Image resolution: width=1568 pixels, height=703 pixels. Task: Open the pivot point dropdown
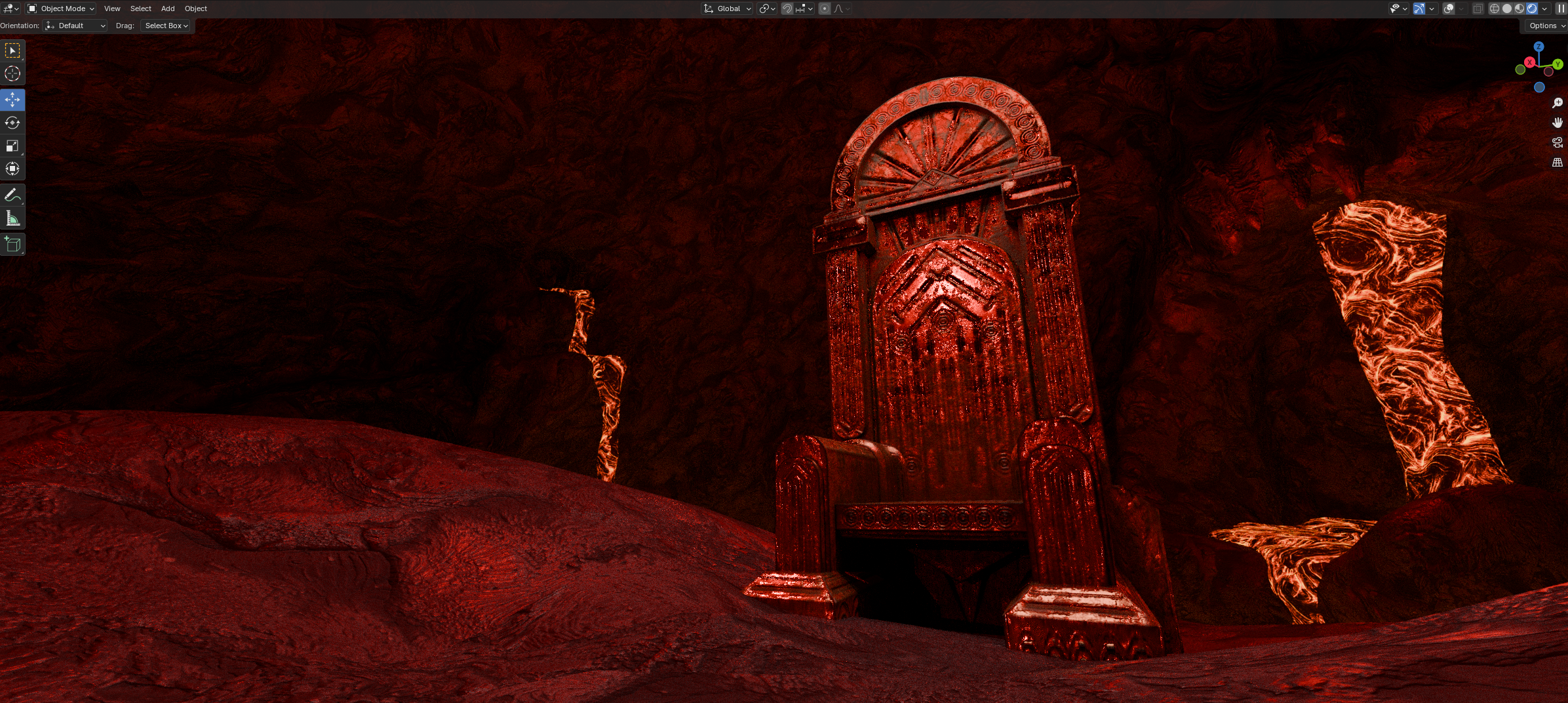pyautogui.click(x=767, y=9)
